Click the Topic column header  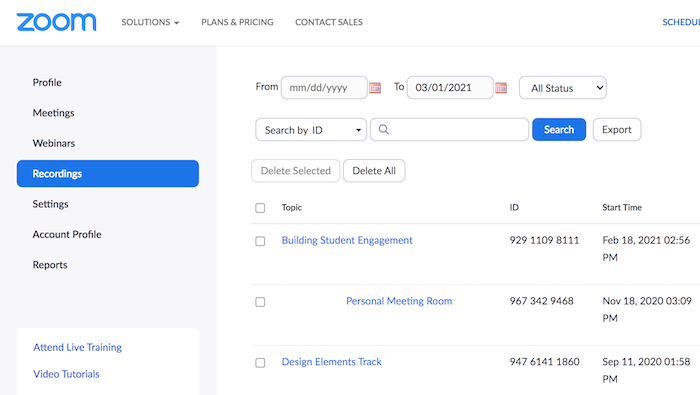pos(292,208)
